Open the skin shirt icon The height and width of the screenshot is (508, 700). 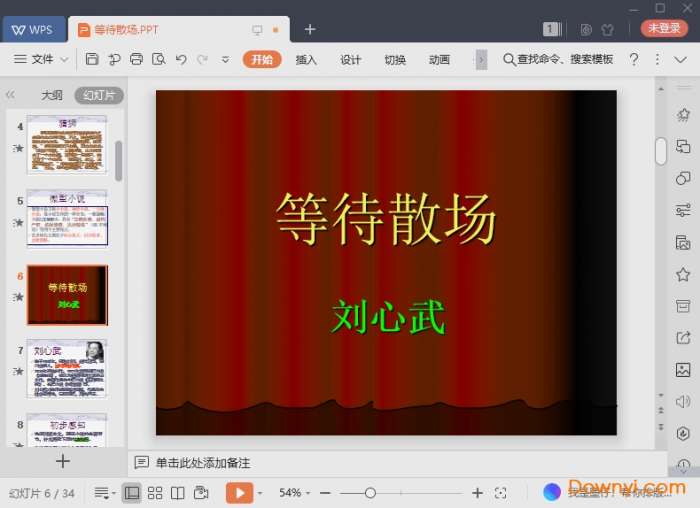607,30
